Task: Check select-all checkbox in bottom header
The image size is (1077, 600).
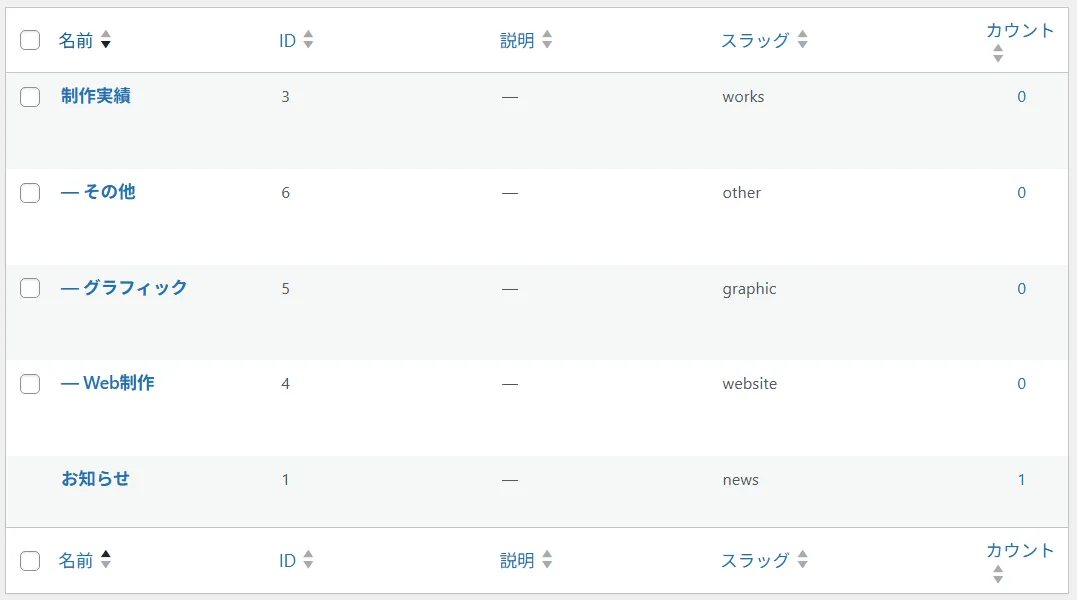Action: [x=29, y=560]
